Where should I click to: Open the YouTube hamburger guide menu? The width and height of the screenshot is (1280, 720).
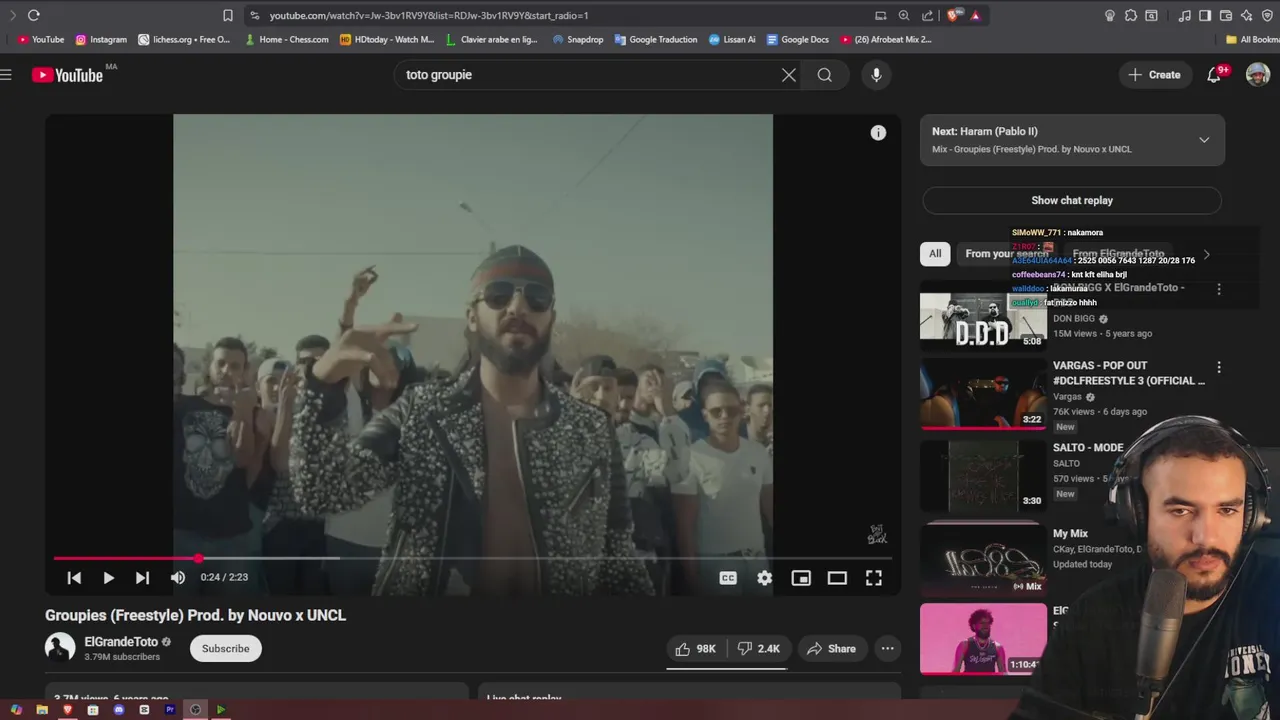coord(6,75)
